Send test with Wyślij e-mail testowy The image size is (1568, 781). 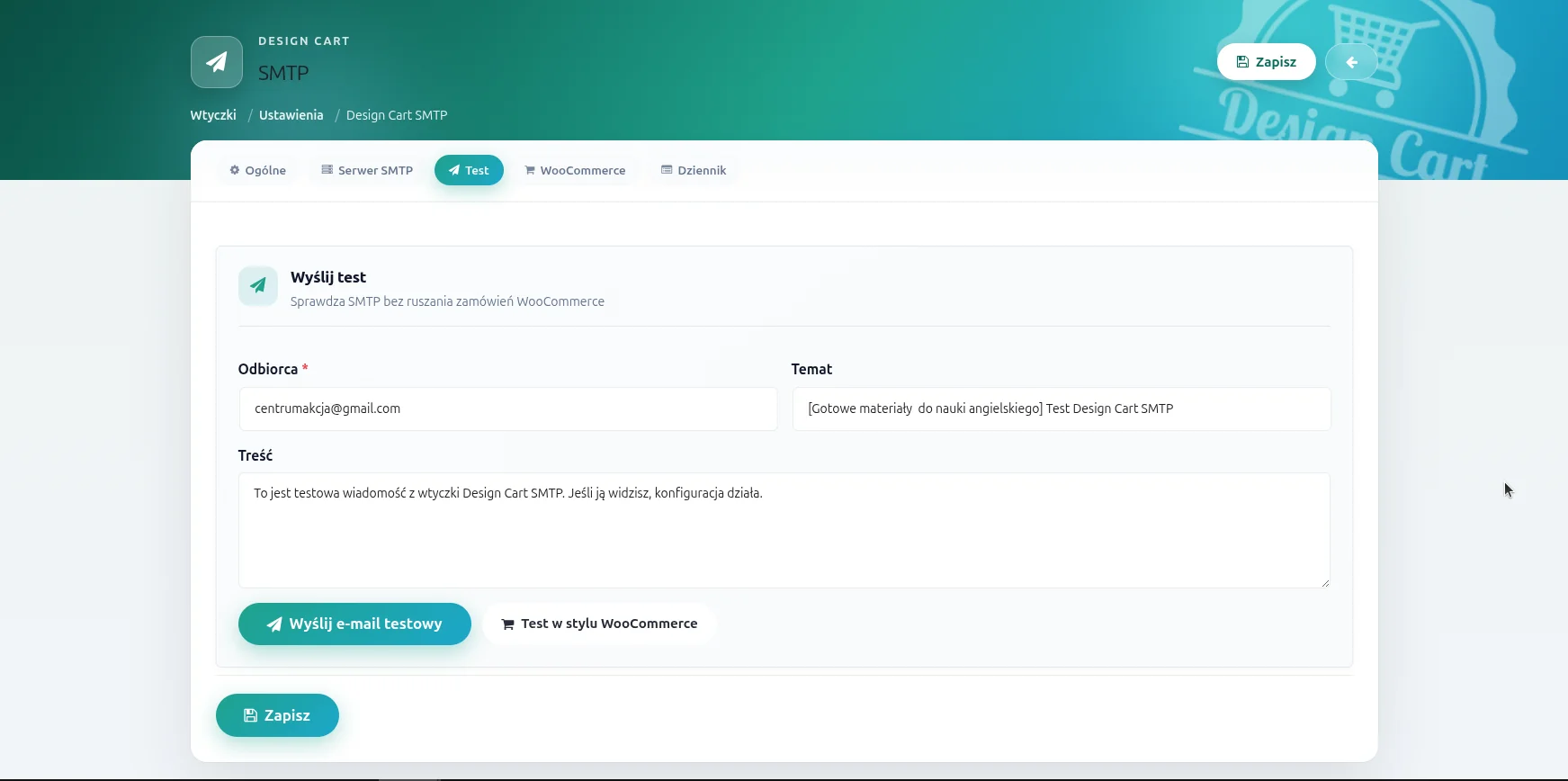tap(354, 624)
